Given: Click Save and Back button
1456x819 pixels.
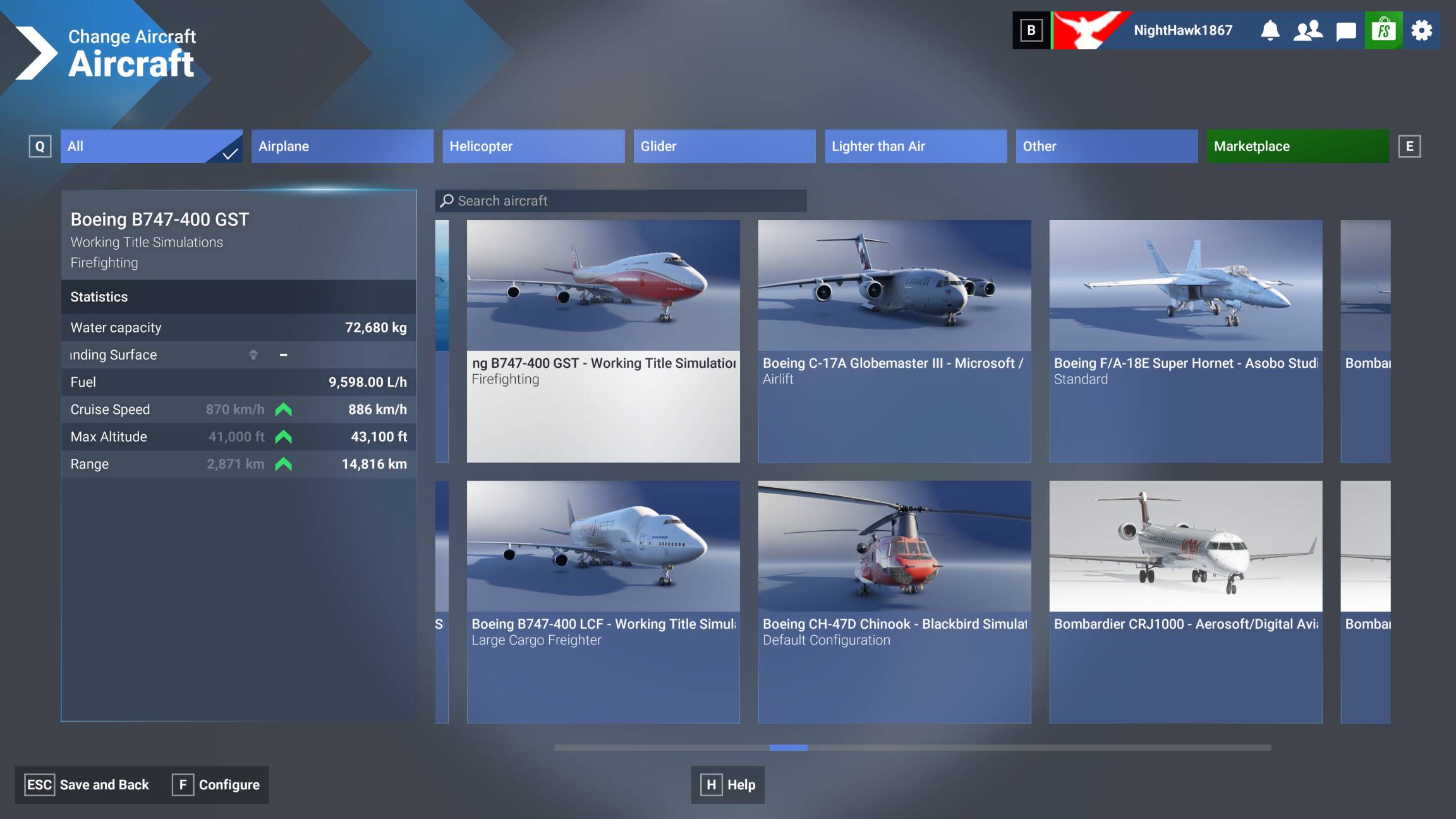Looking at the screenshot, I should point(87,785).
